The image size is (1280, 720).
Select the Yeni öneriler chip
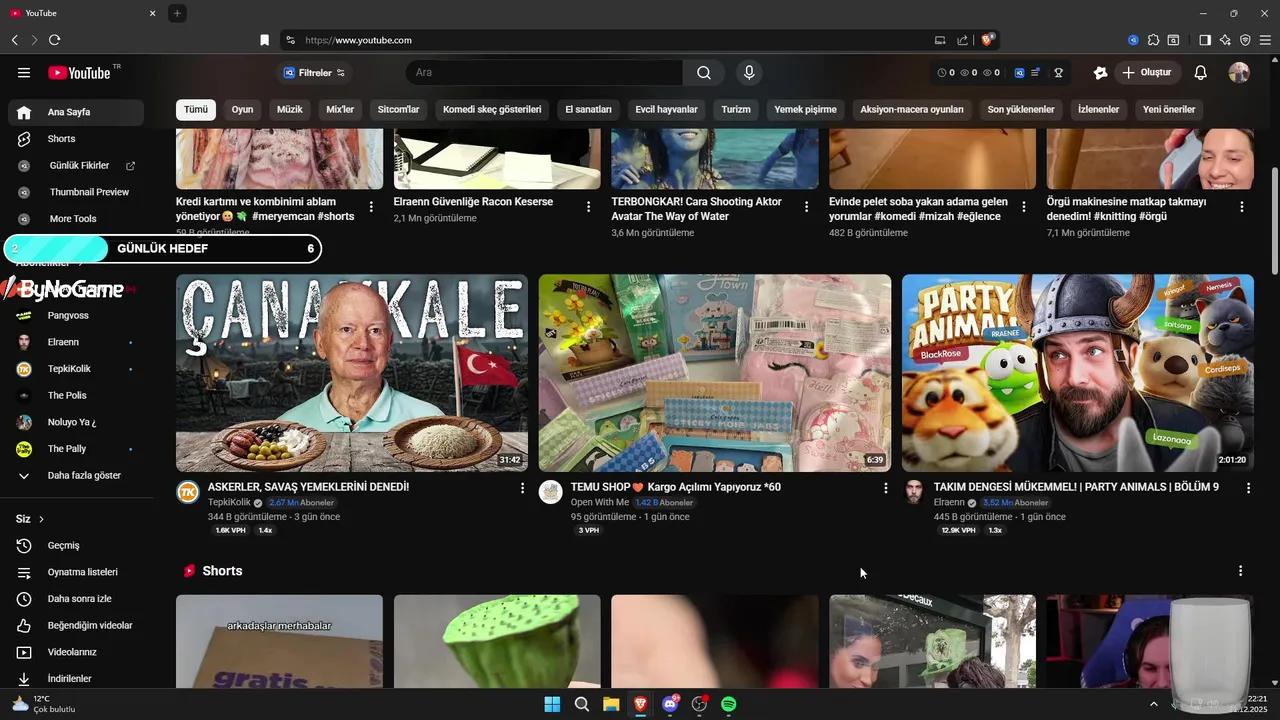pyautogui.click(x=1169, y=110)
